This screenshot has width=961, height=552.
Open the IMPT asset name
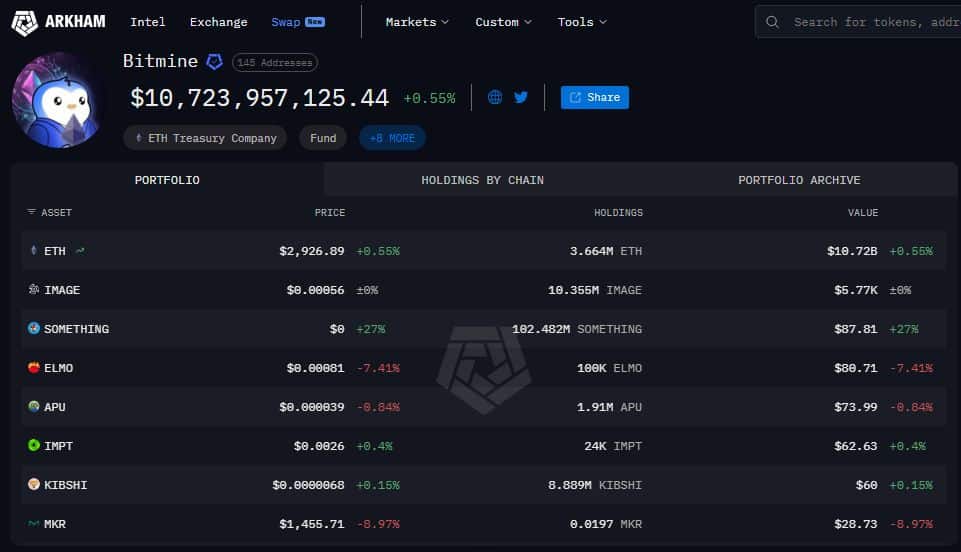(58, 446)
